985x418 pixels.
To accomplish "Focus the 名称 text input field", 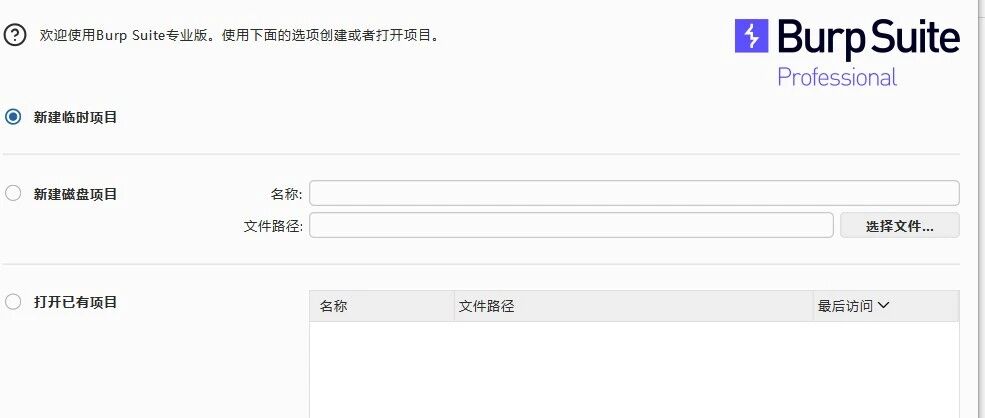I will tap(634, 193).
